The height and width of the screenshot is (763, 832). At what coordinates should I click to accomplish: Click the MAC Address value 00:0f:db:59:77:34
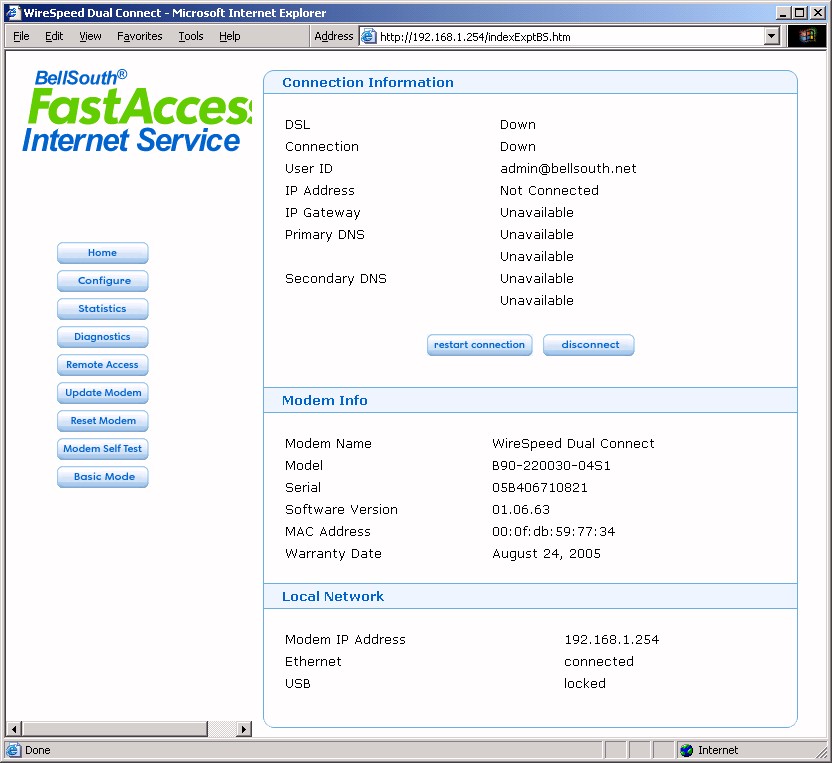553,532
